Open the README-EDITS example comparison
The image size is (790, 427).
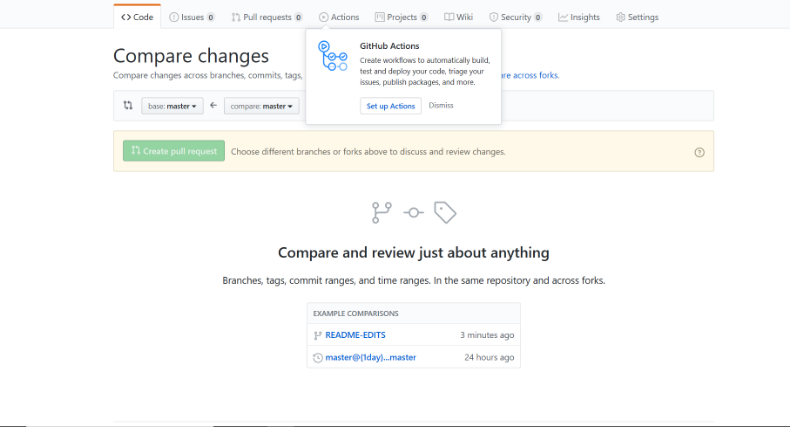point(355,335)
